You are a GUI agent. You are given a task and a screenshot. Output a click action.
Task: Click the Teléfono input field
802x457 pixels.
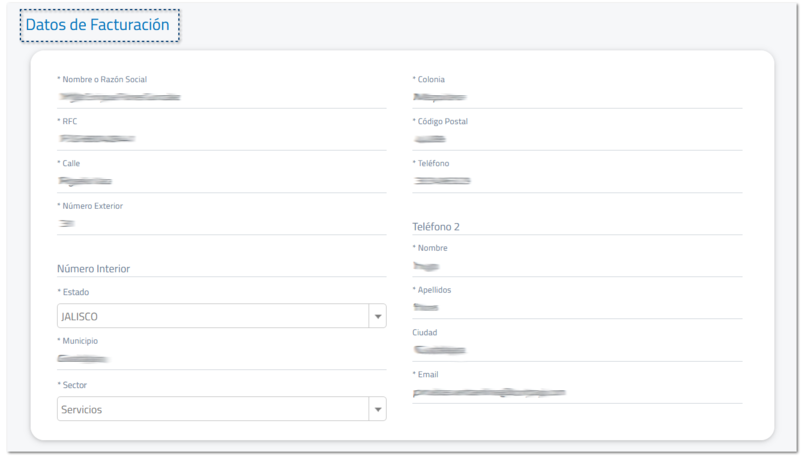[x=576, y=181]
